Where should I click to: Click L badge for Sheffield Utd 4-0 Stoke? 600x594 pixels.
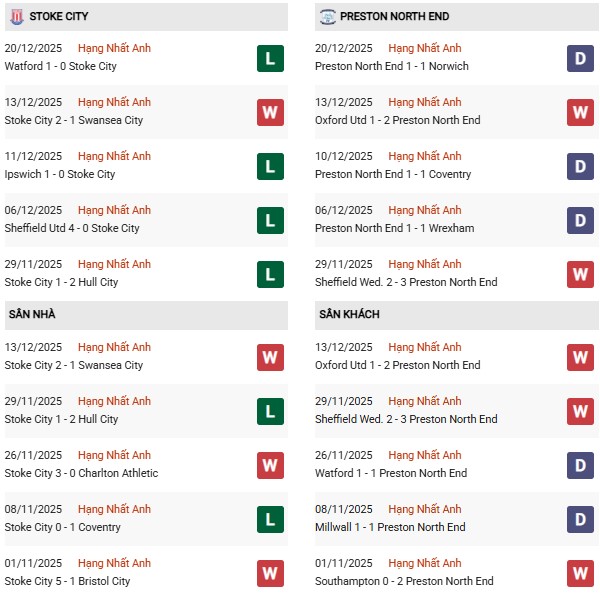pyautogui.click(x=270, y=220)
